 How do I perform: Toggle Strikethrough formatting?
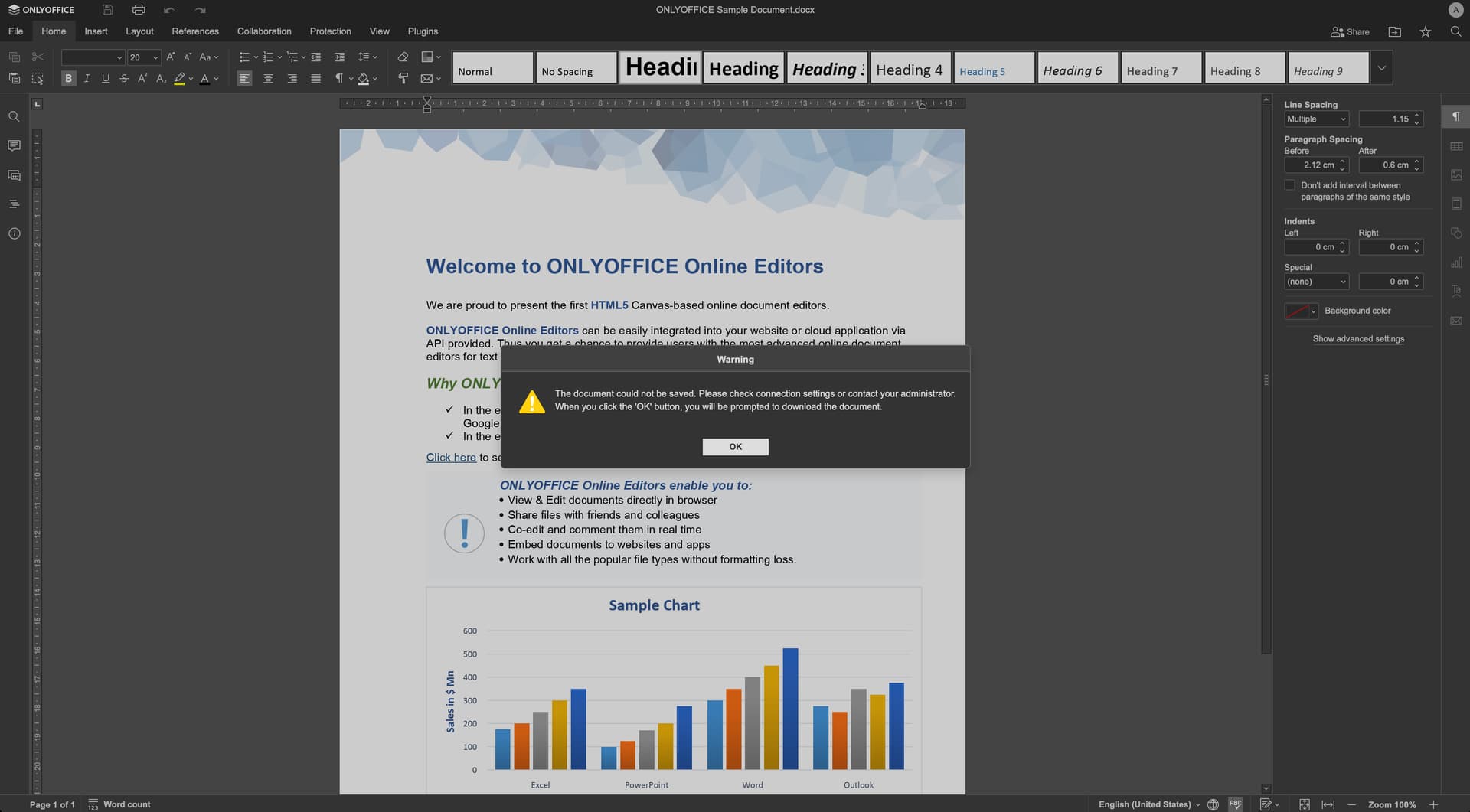click(x=124, y=78)
